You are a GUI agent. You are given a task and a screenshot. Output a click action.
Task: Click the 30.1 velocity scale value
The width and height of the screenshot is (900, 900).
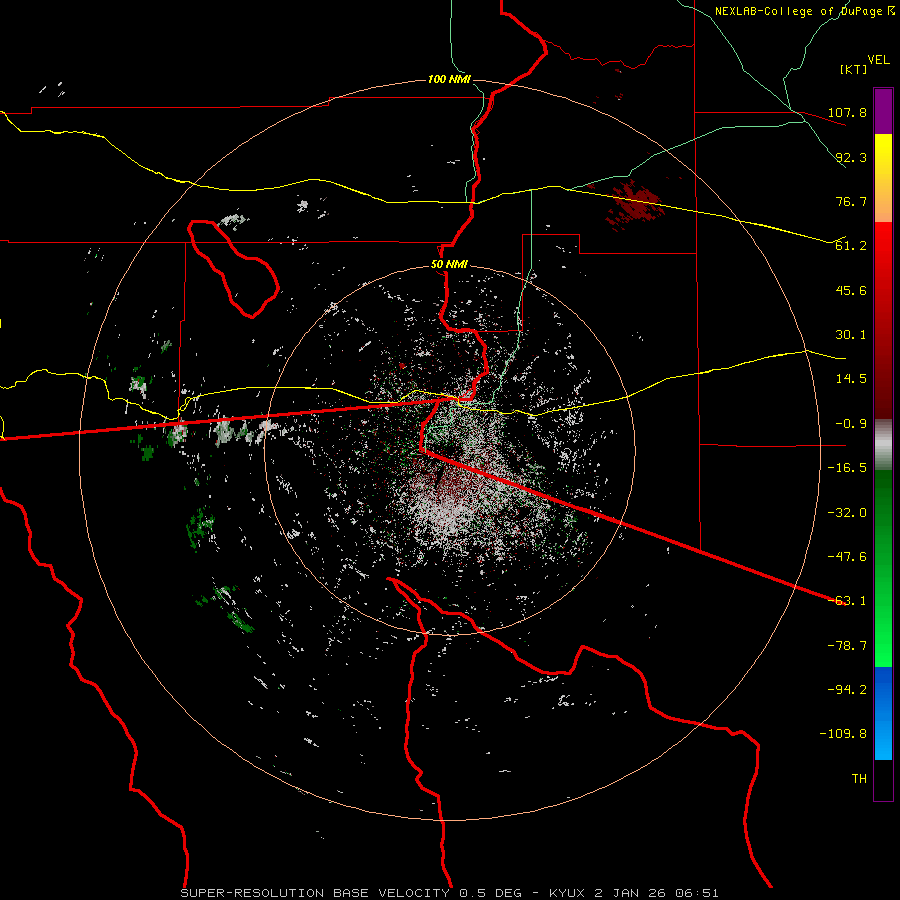pos(851,335)
